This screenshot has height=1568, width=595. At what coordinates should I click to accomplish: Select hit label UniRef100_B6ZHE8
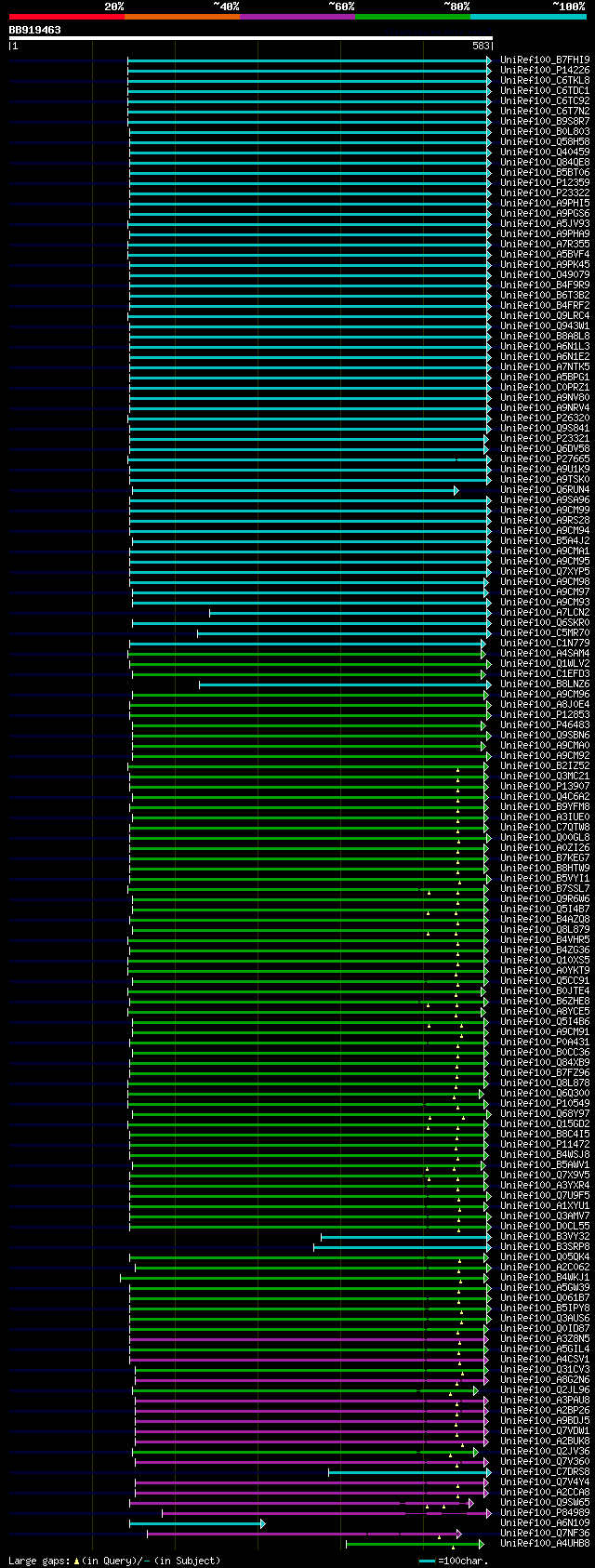tap(545, 1001)
